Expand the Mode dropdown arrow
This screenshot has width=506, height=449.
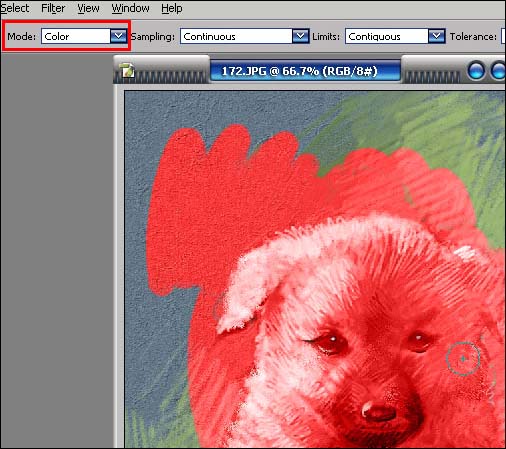click(118, 36)
